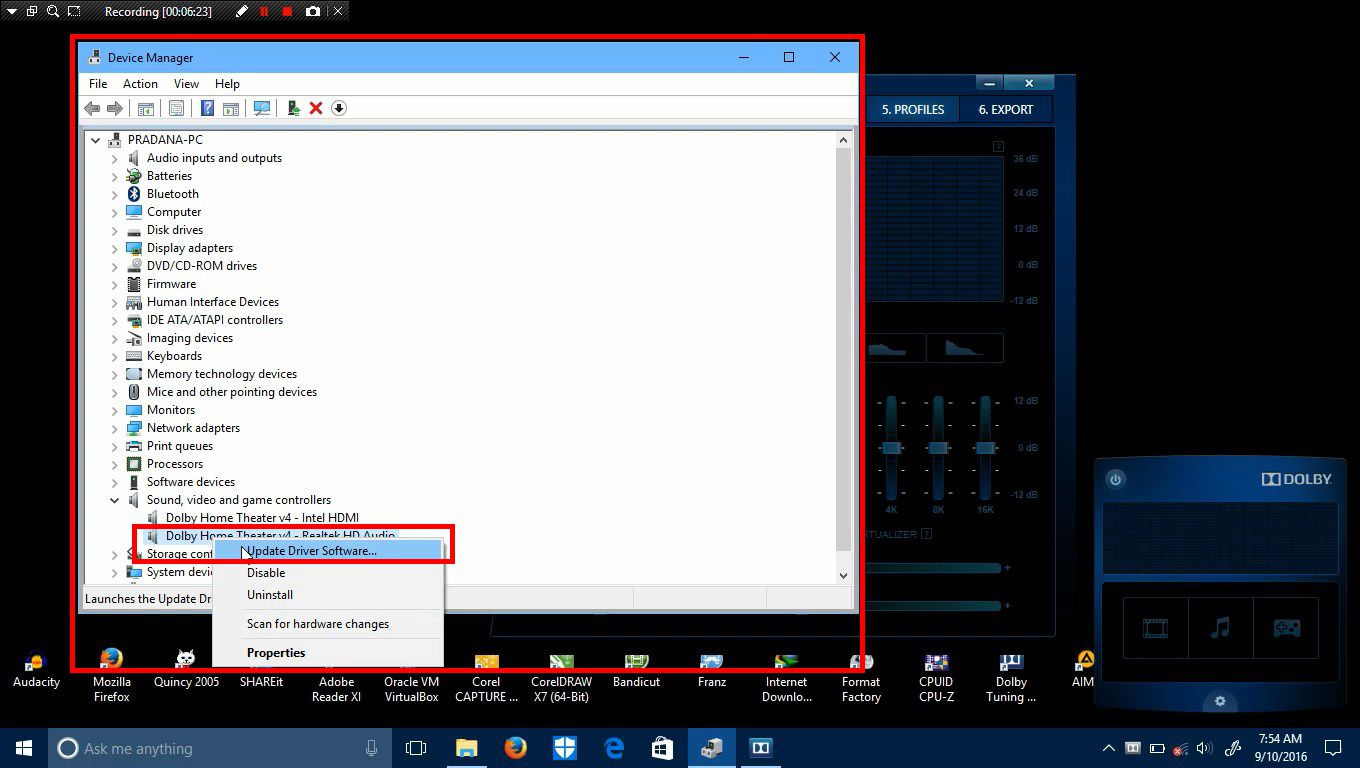The height and width of the screenshot is (768, 1360).
Task: Open Bandicut desktop shortcut
Action: (x=636, y=670)
